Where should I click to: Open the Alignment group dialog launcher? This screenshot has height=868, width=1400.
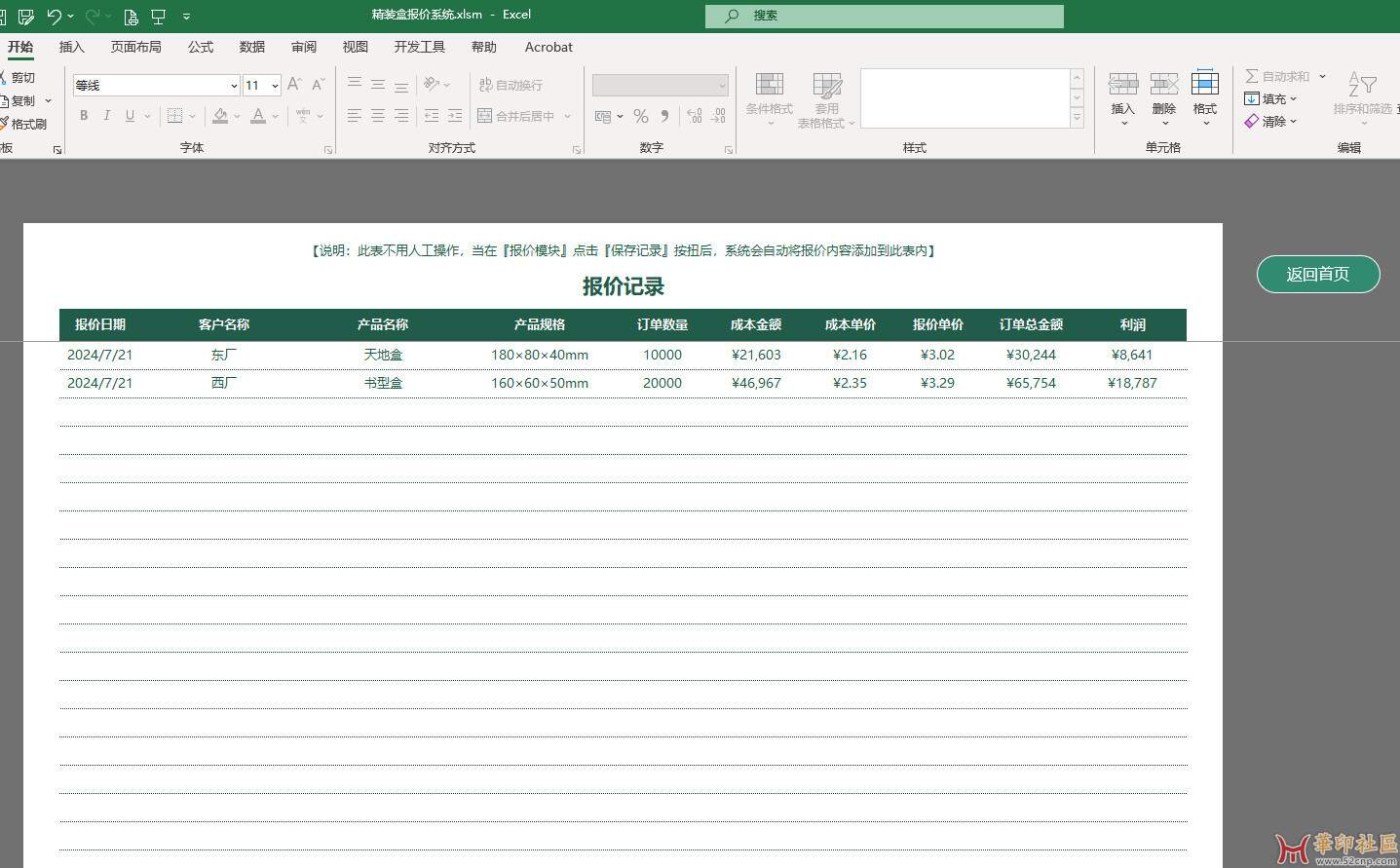tap(577, 150)
